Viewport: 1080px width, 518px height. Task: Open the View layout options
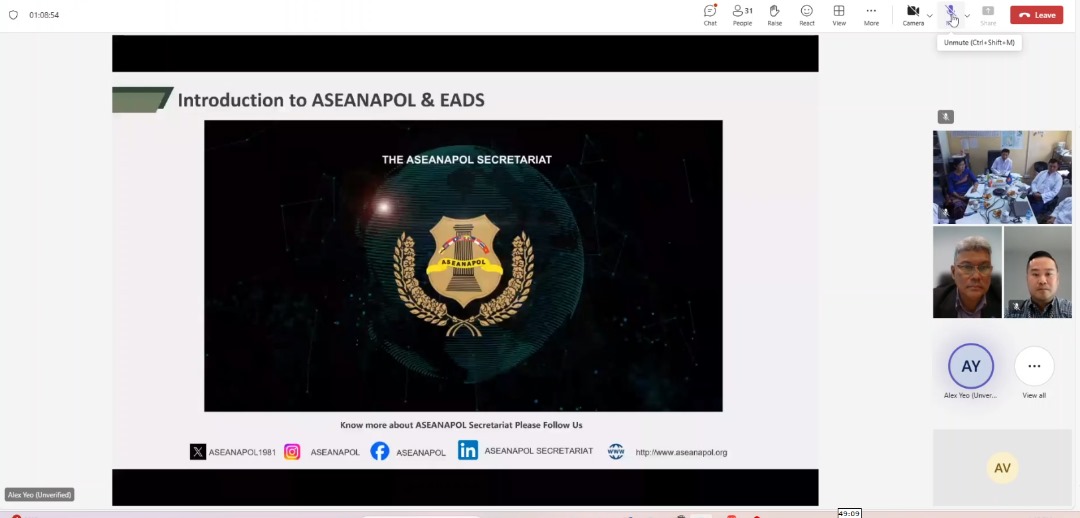click(839, 14)
